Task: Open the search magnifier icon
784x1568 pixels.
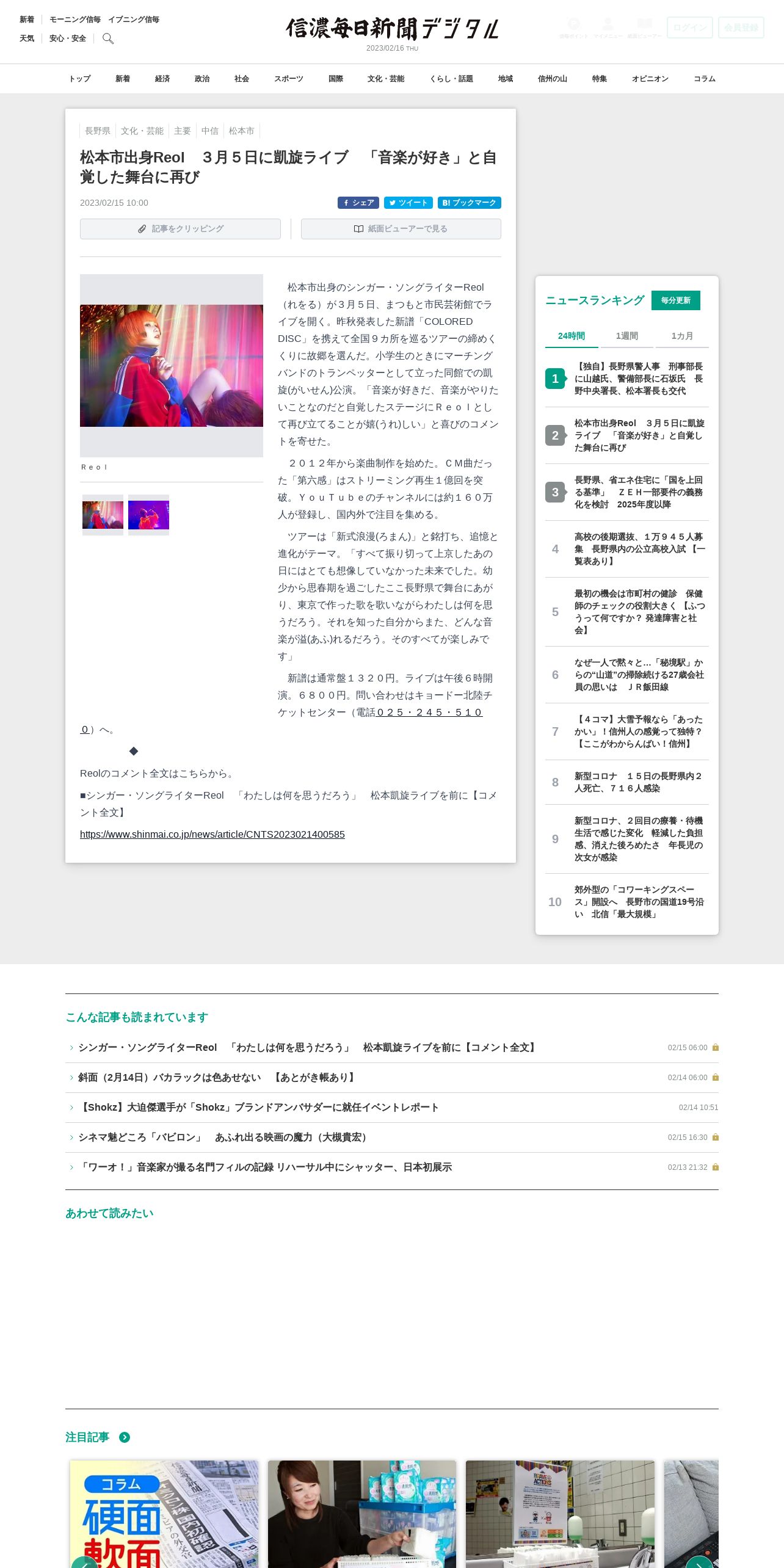Action: click(108, 38)
